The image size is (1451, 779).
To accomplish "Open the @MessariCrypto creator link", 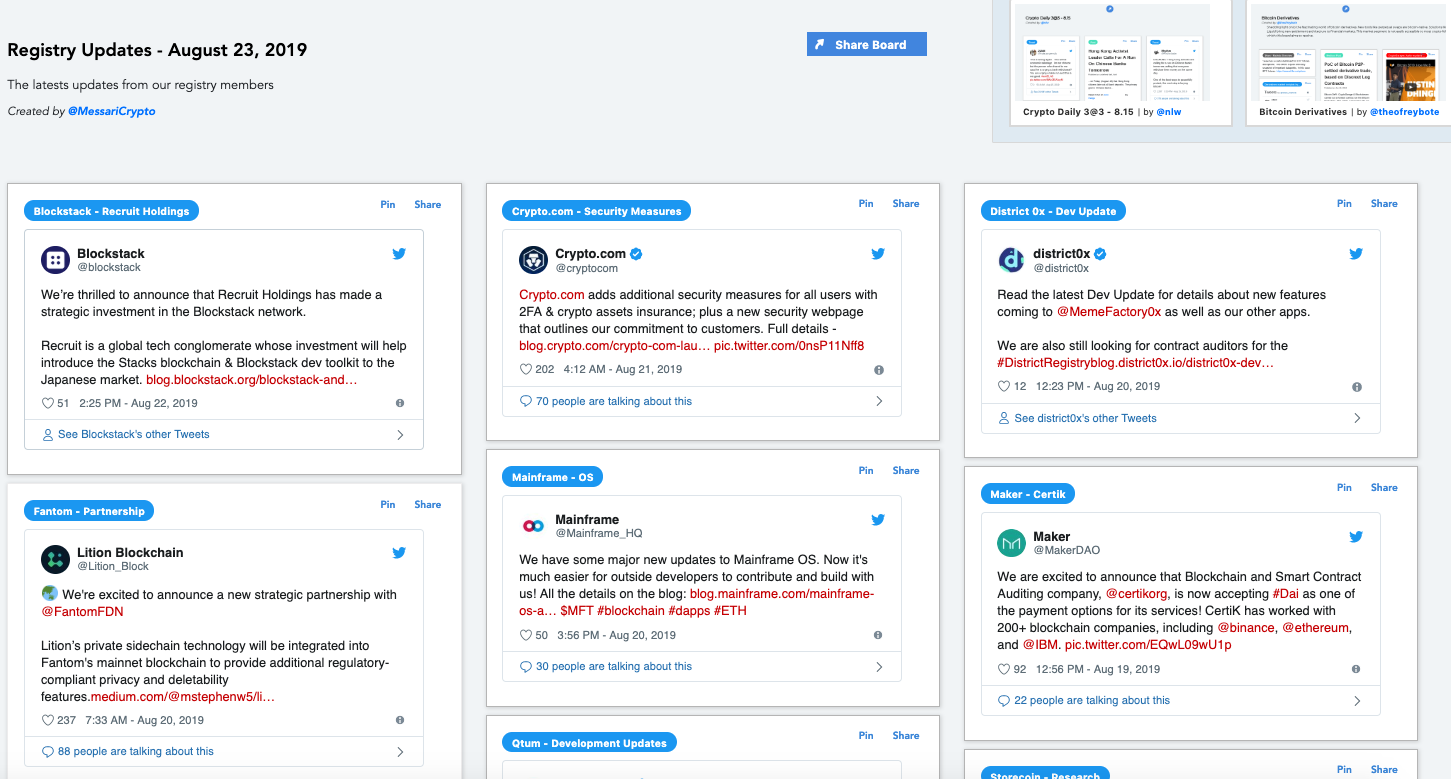I will coord(111,111).
